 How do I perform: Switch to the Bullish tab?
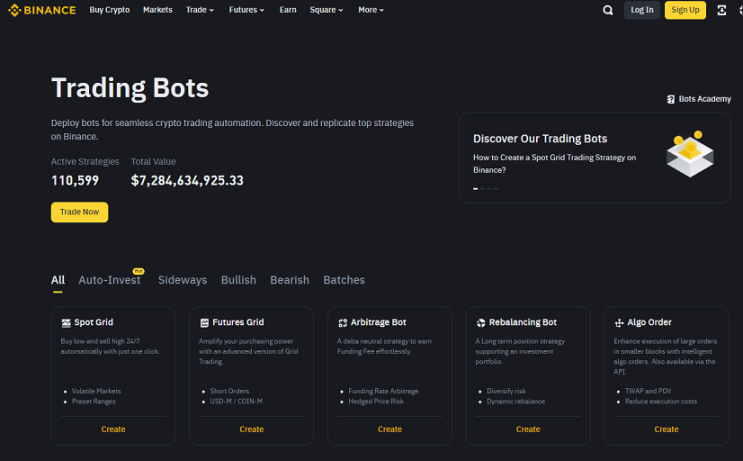[x=238, y=280]
